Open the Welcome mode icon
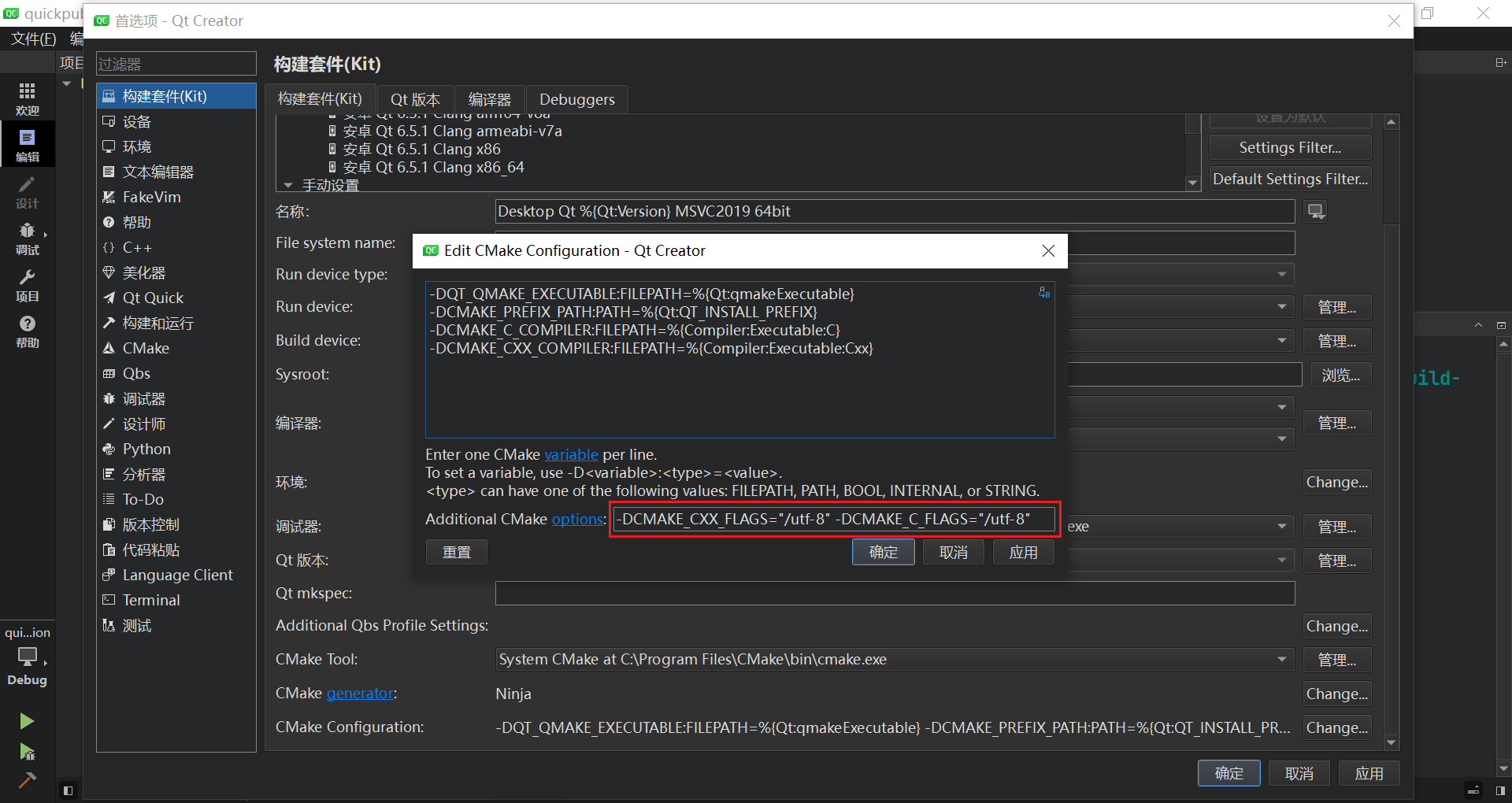This screenshot has width=1512, height=803. point(27,98)
